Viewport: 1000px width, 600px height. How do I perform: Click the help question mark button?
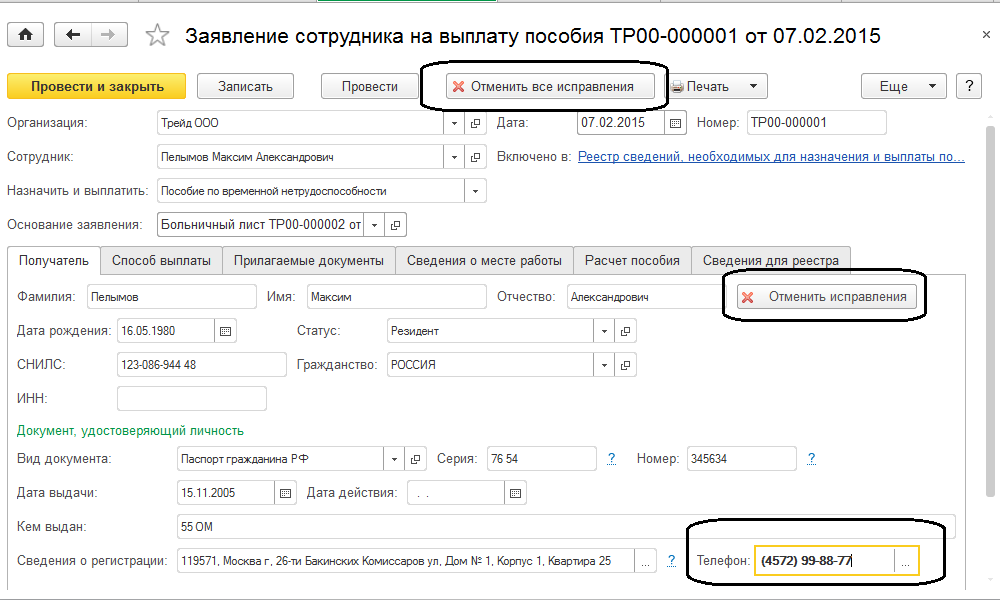click(968, 86)
